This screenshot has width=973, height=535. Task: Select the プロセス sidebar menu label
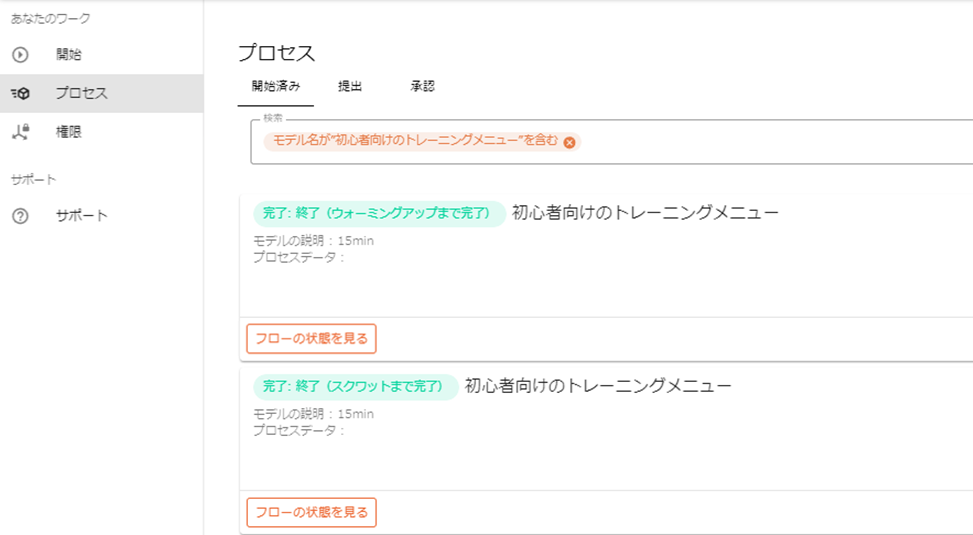pos(82,93)
